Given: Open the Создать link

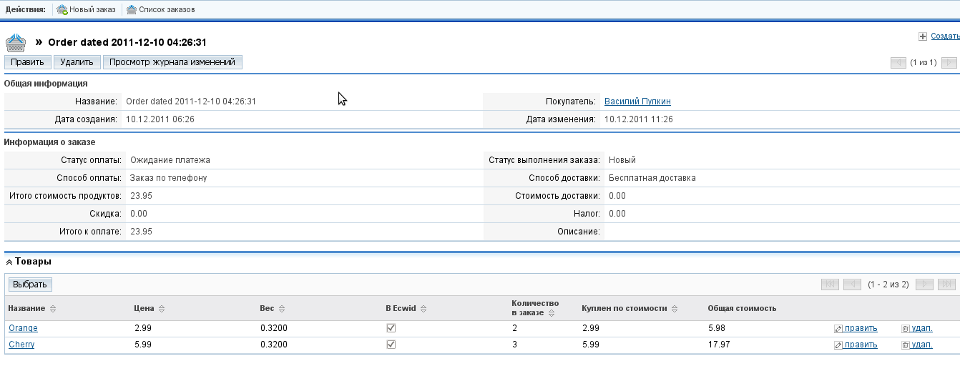Looking at the screenshot, I should tap(945, 37).
